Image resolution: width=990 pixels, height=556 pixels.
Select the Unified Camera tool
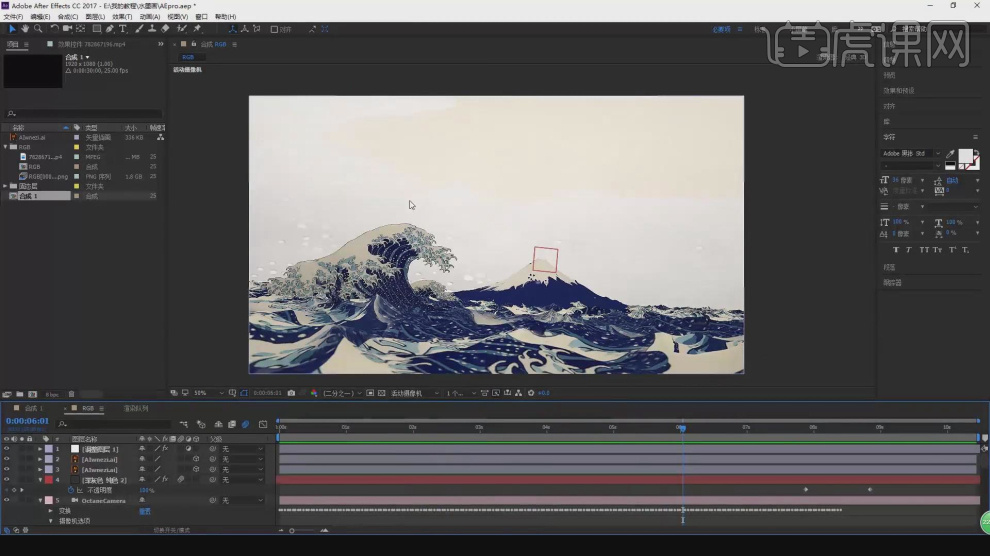coord(67,29)
